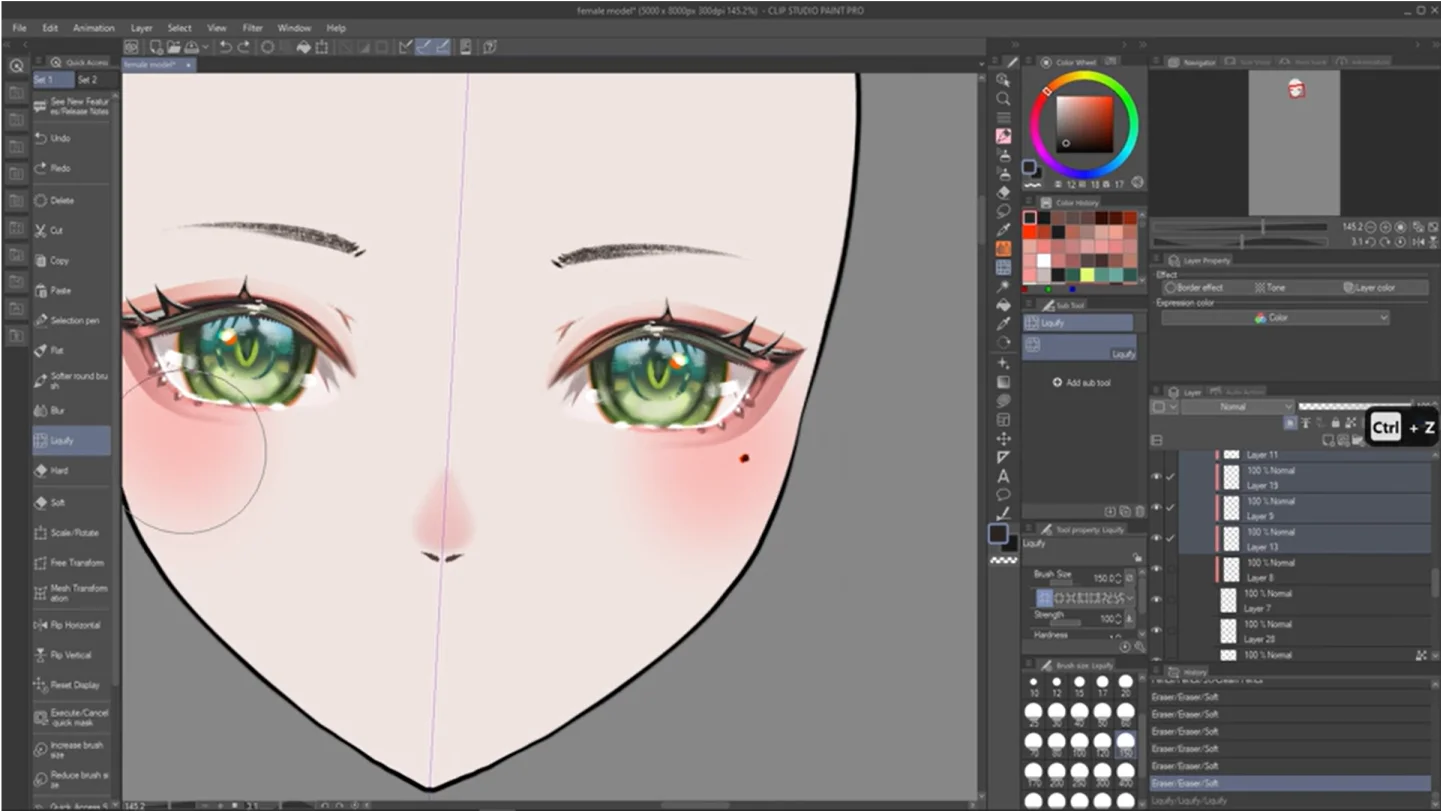The image size is (1441, 811).
Task: Click Cut in Quick Access panel
Action: (72, 230)
